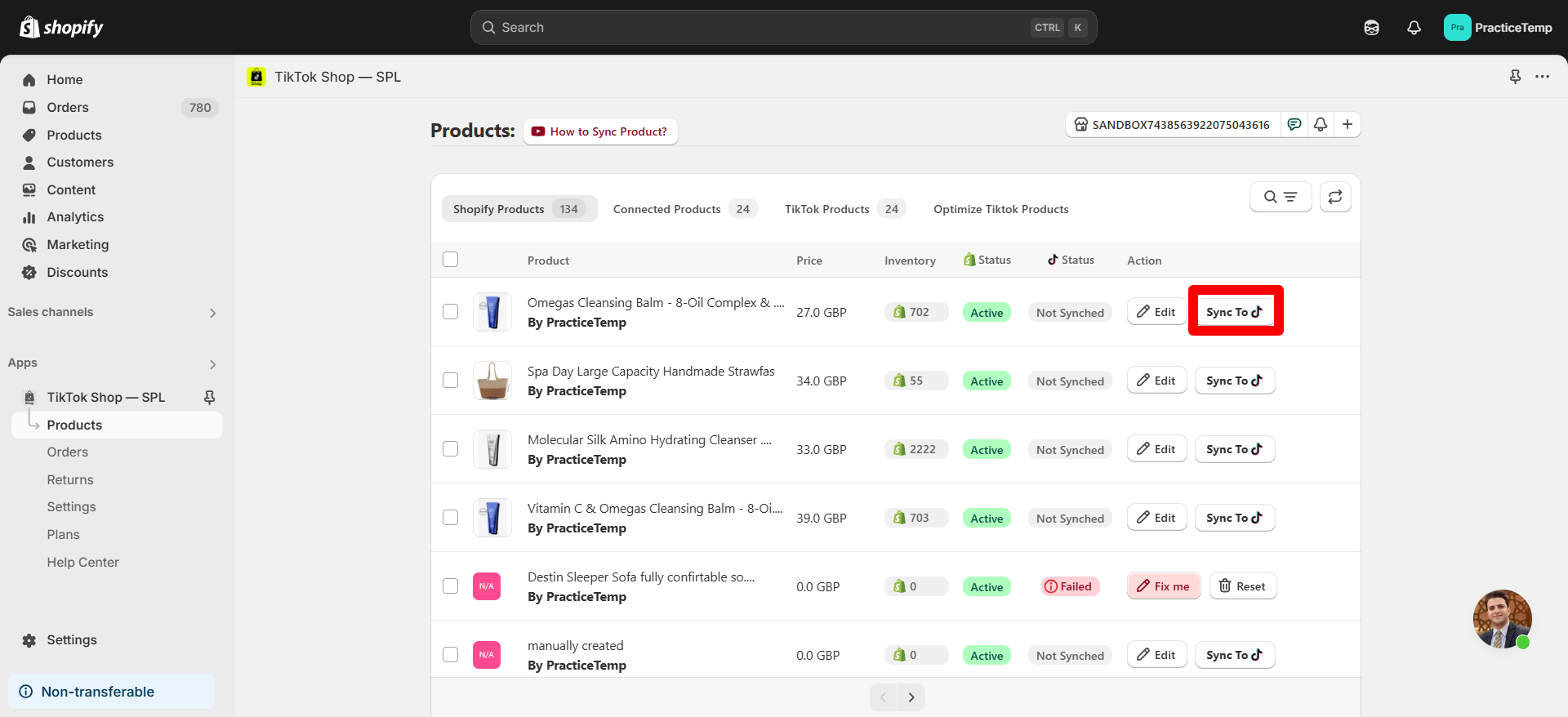This screenshot has height=717, width=1568.
Task: Click the bell icon beside sandbox ID
Action: click(1321, 124)
